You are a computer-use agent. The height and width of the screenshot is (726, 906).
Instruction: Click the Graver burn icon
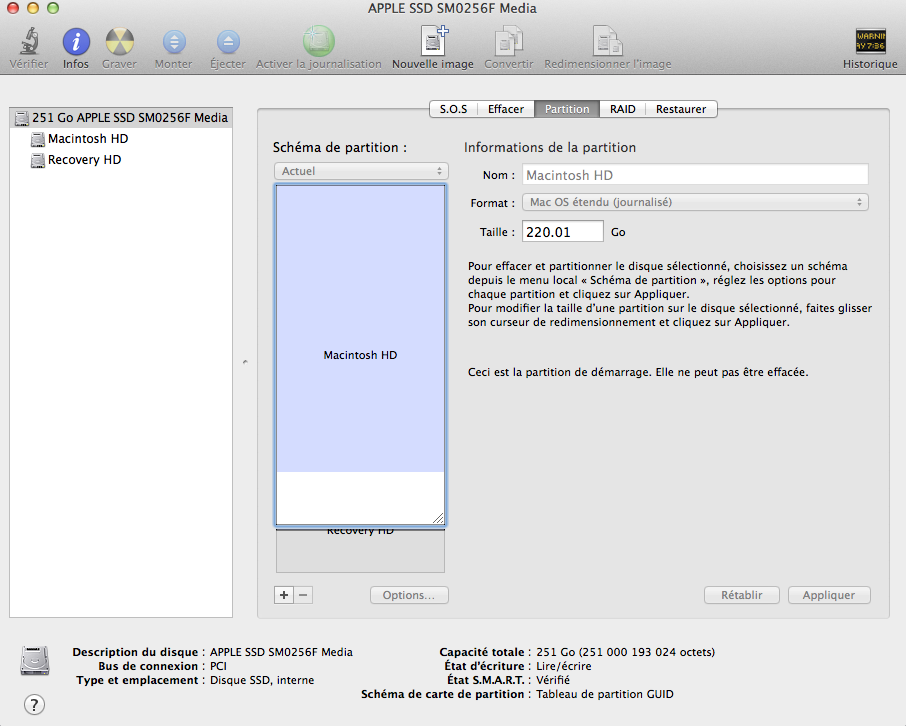point(119,42)
